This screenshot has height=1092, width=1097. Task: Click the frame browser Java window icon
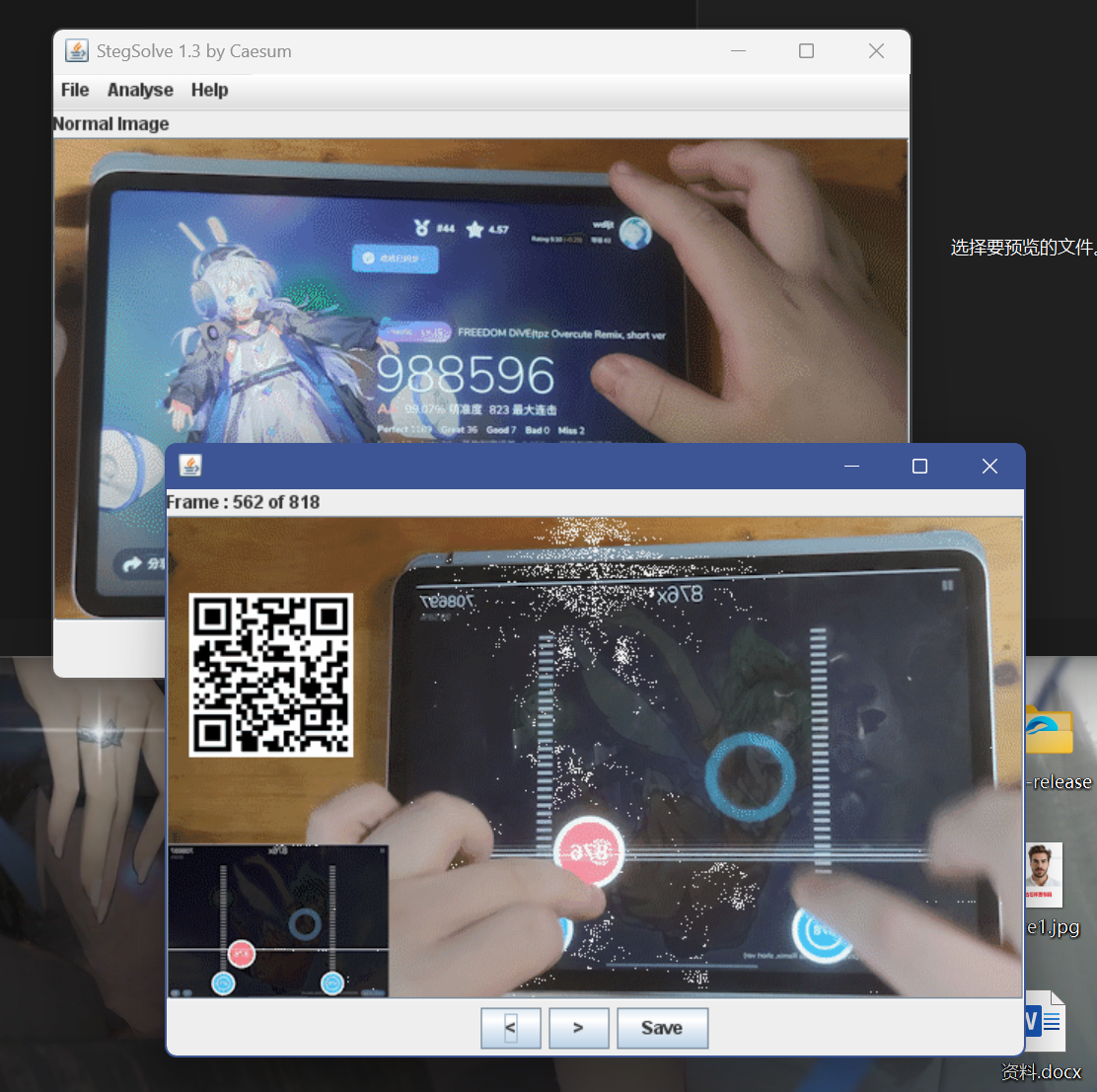coord(190,466)
